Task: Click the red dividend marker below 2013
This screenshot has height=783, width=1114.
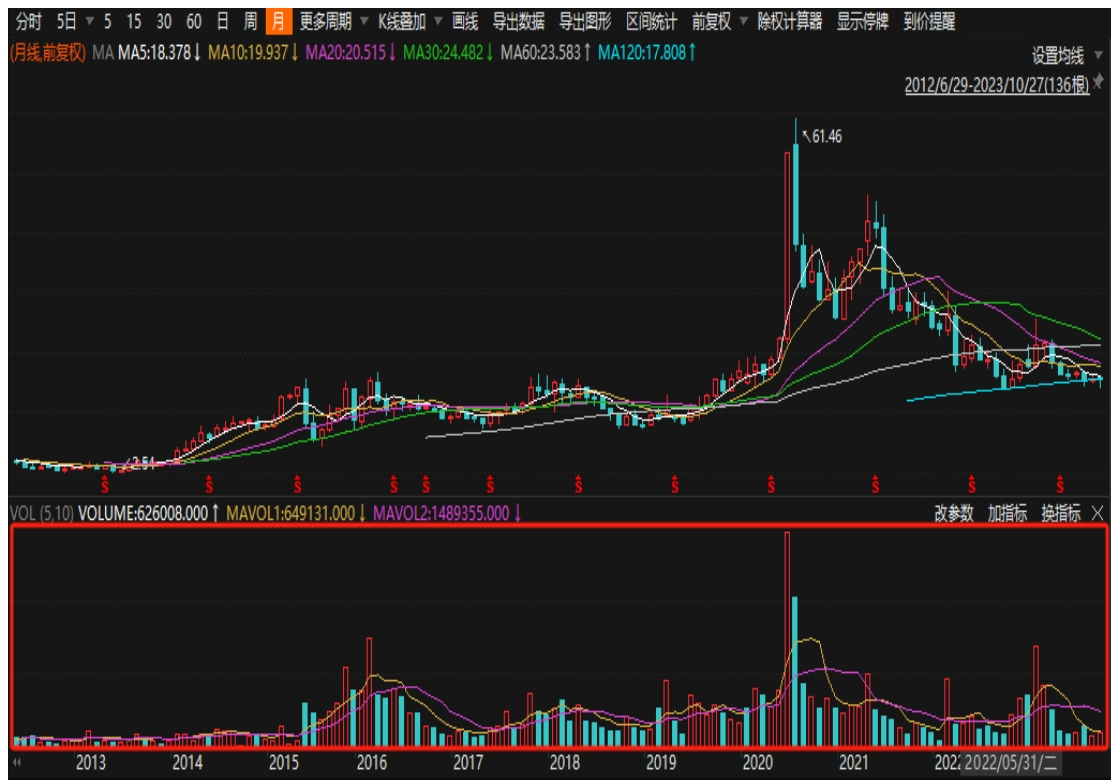Action: 106,486
